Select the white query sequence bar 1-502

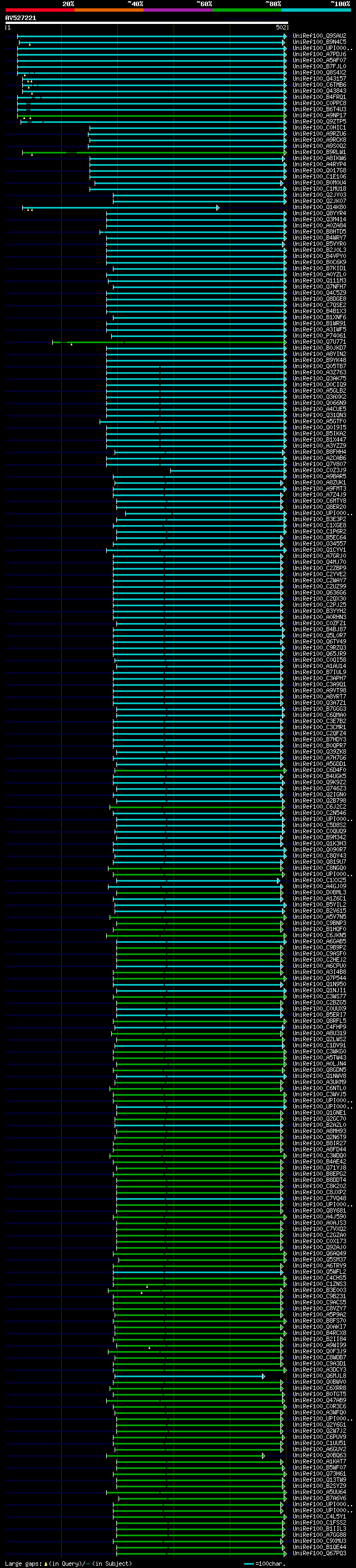click(147, 22)
